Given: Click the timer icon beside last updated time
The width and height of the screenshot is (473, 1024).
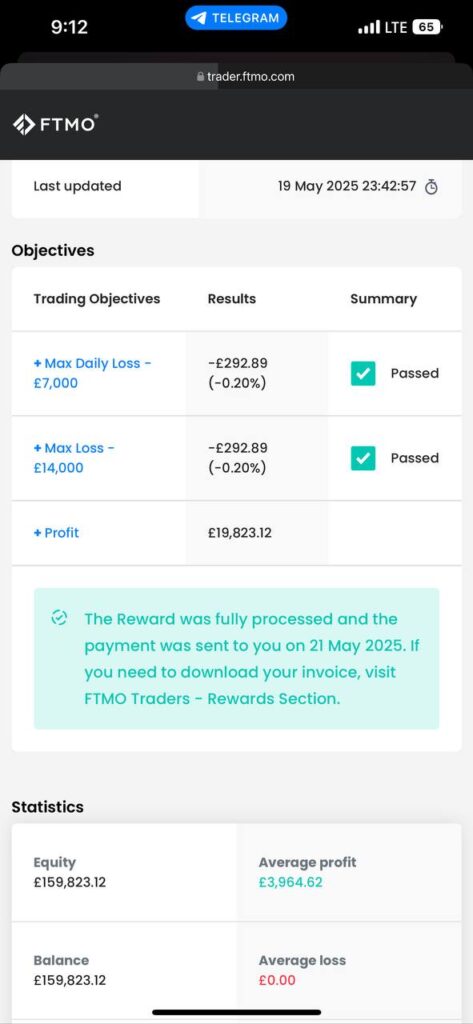Looking at the screenshot, I should pos(431,187).
